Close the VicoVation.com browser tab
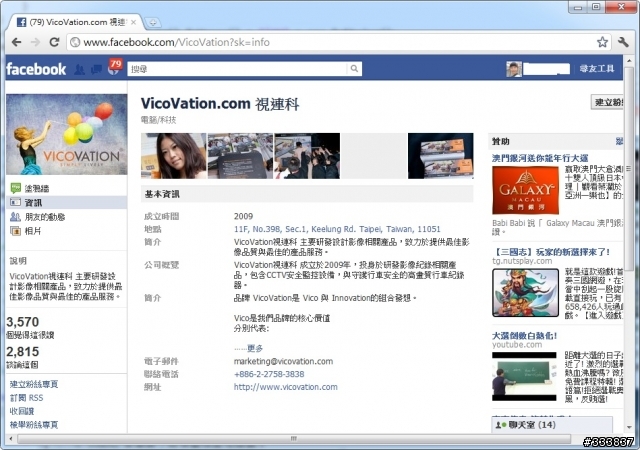 pyautogui.click(x=133, y=22)
